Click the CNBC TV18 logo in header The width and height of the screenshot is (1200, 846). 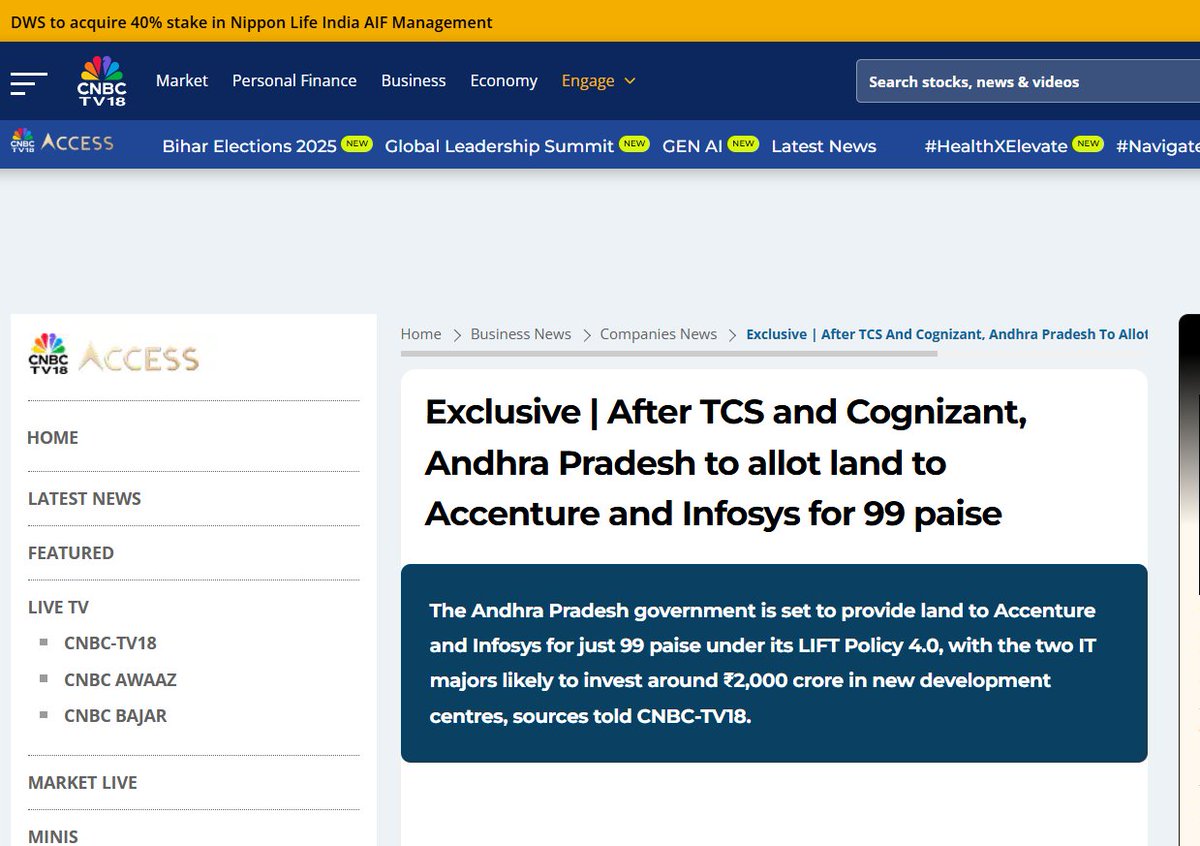coord(102,82)
